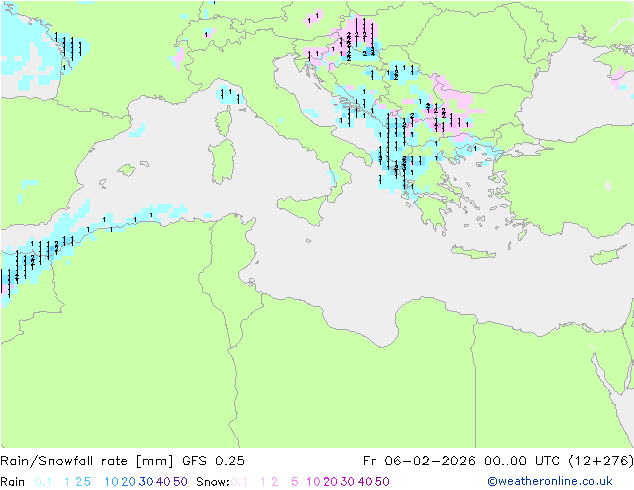Select the Rain legend value 2
Screen dimensions: 634x490
pyautogui.click(x=79, y=482)
